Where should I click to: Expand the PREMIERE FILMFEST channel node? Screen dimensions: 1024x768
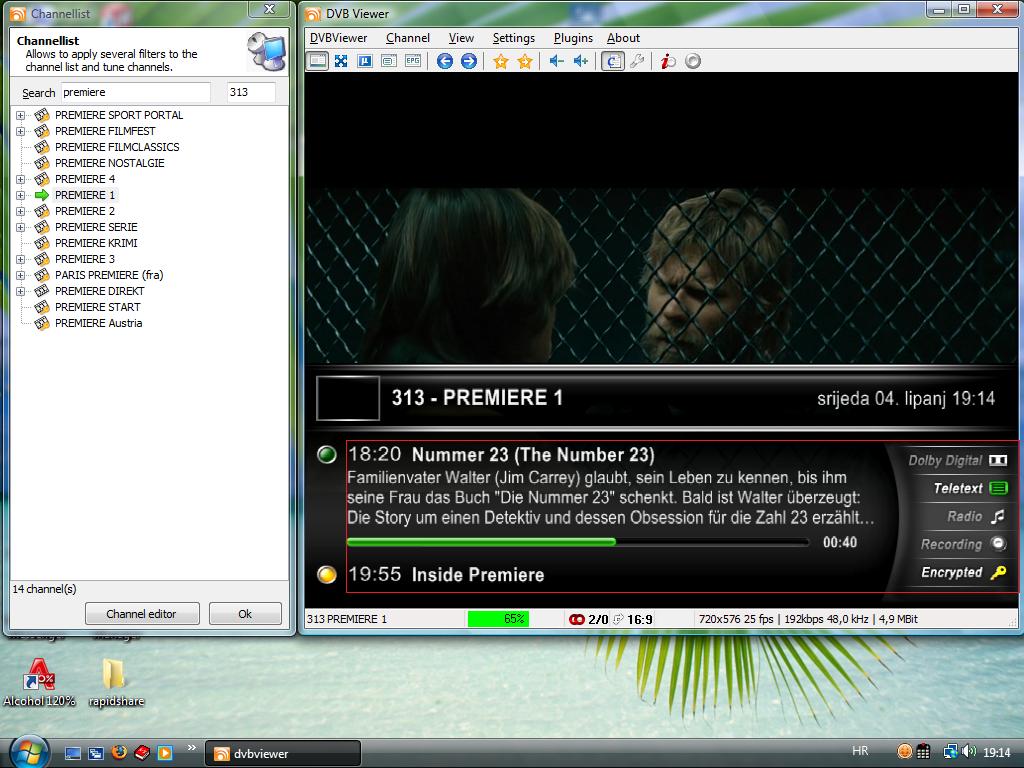[x=21, y=131]
